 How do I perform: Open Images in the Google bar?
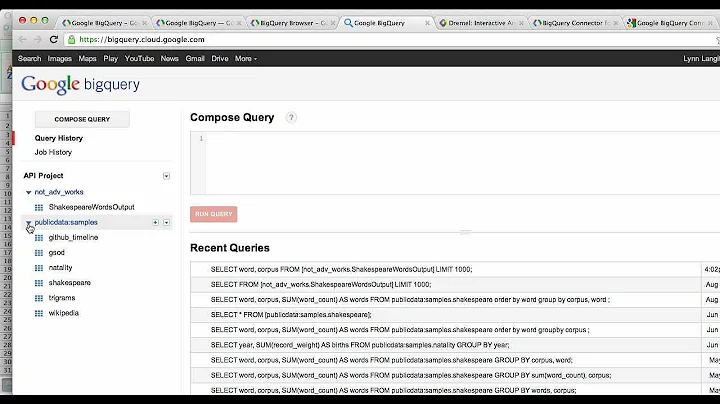(60, 59)
